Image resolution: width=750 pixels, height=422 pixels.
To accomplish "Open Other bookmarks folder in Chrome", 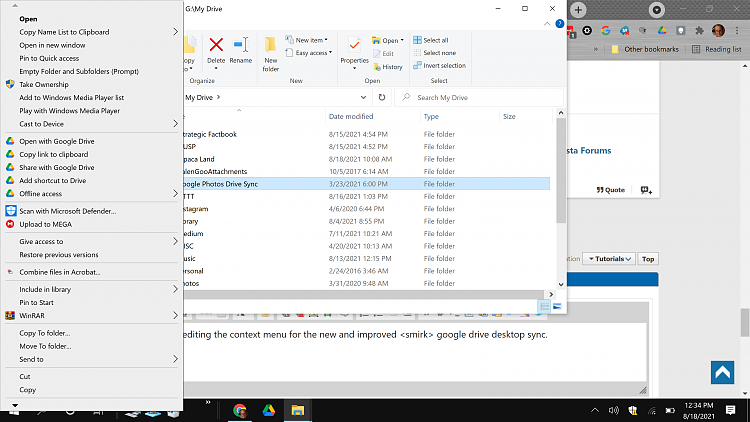I will (x=645, y=49).
